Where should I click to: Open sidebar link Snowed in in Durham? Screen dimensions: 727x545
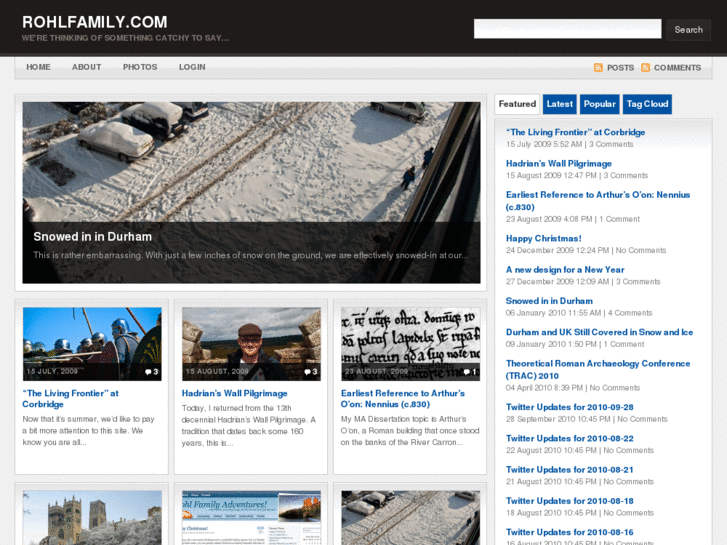tap(549, 301)
